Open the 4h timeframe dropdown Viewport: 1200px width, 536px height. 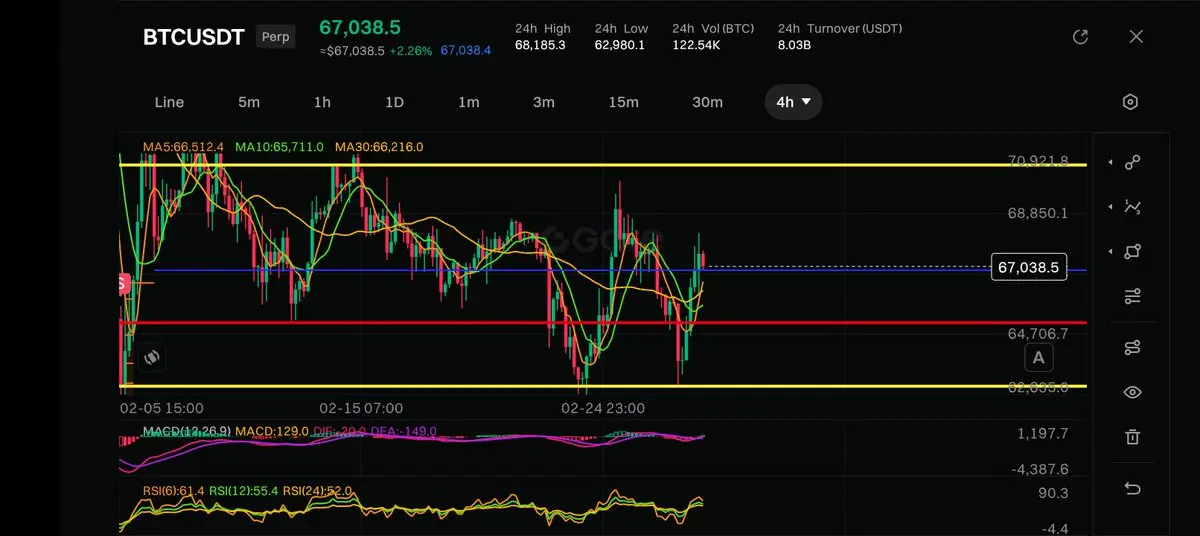coord(793,102)
